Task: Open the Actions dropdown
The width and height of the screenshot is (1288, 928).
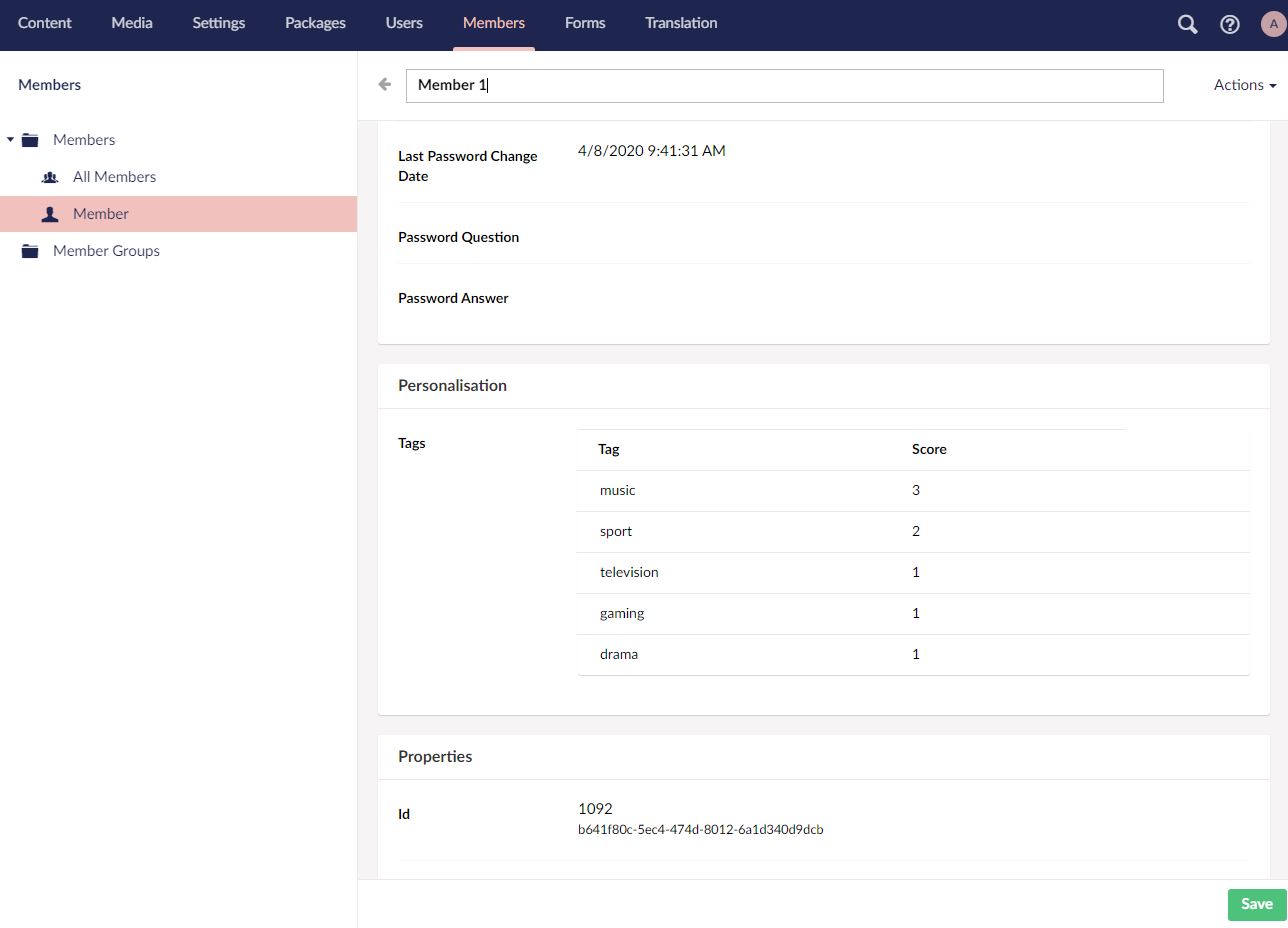Action: (1245, 85)
